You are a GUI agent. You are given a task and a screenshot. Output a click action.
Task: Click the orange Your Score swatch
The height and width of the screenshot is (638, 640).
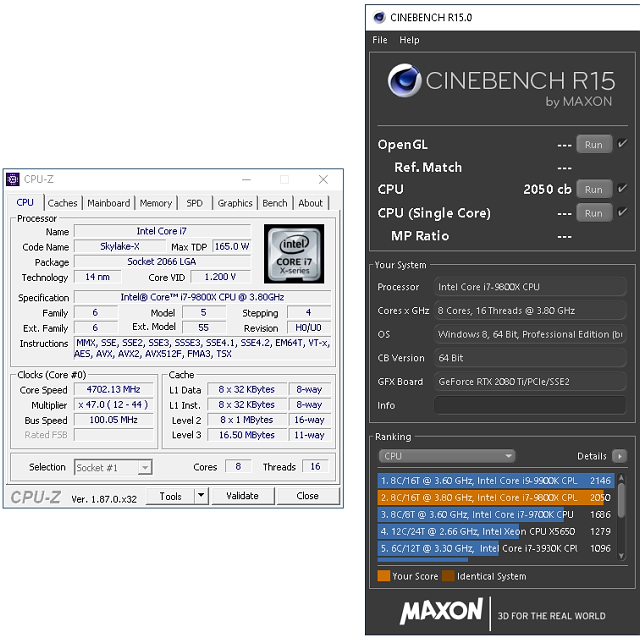[x=384, y=576]
